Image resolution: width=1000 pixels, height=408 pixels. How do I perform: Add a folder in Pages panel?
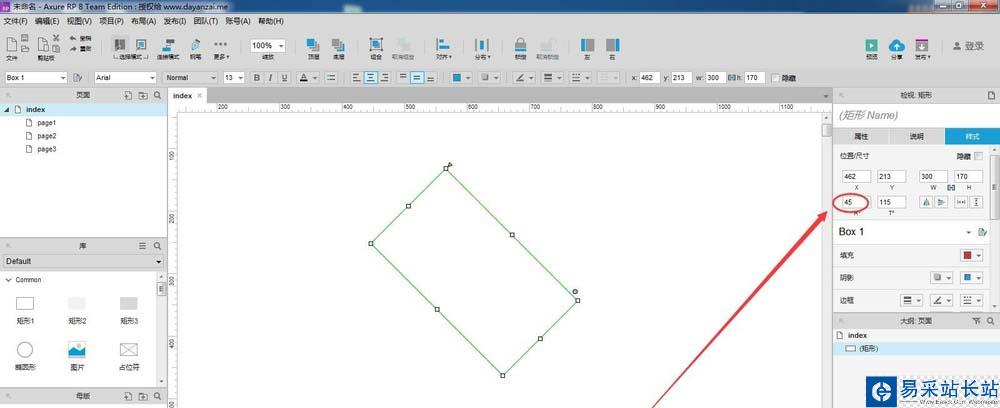[143, 95]
